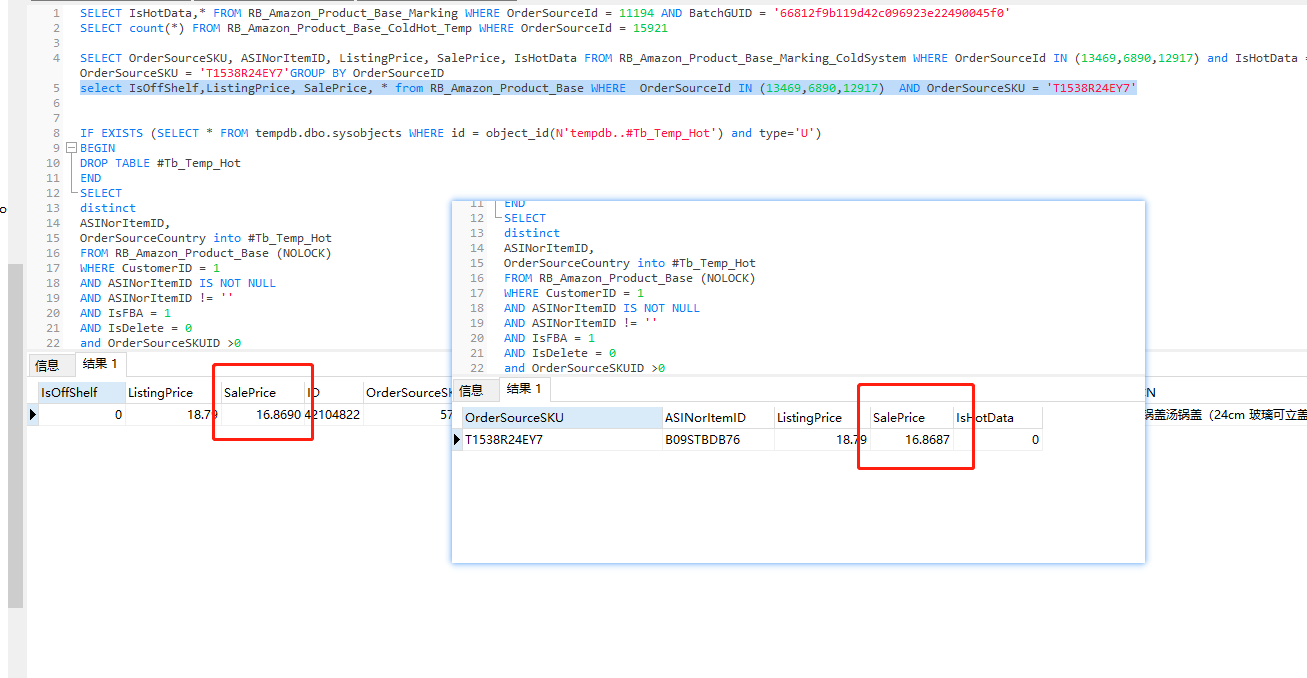This screenshot has width=1307, height=678.
Task: Click the SELECT count(*) statement on line 2
Action: pyautogui.click(x=374, y=28)
